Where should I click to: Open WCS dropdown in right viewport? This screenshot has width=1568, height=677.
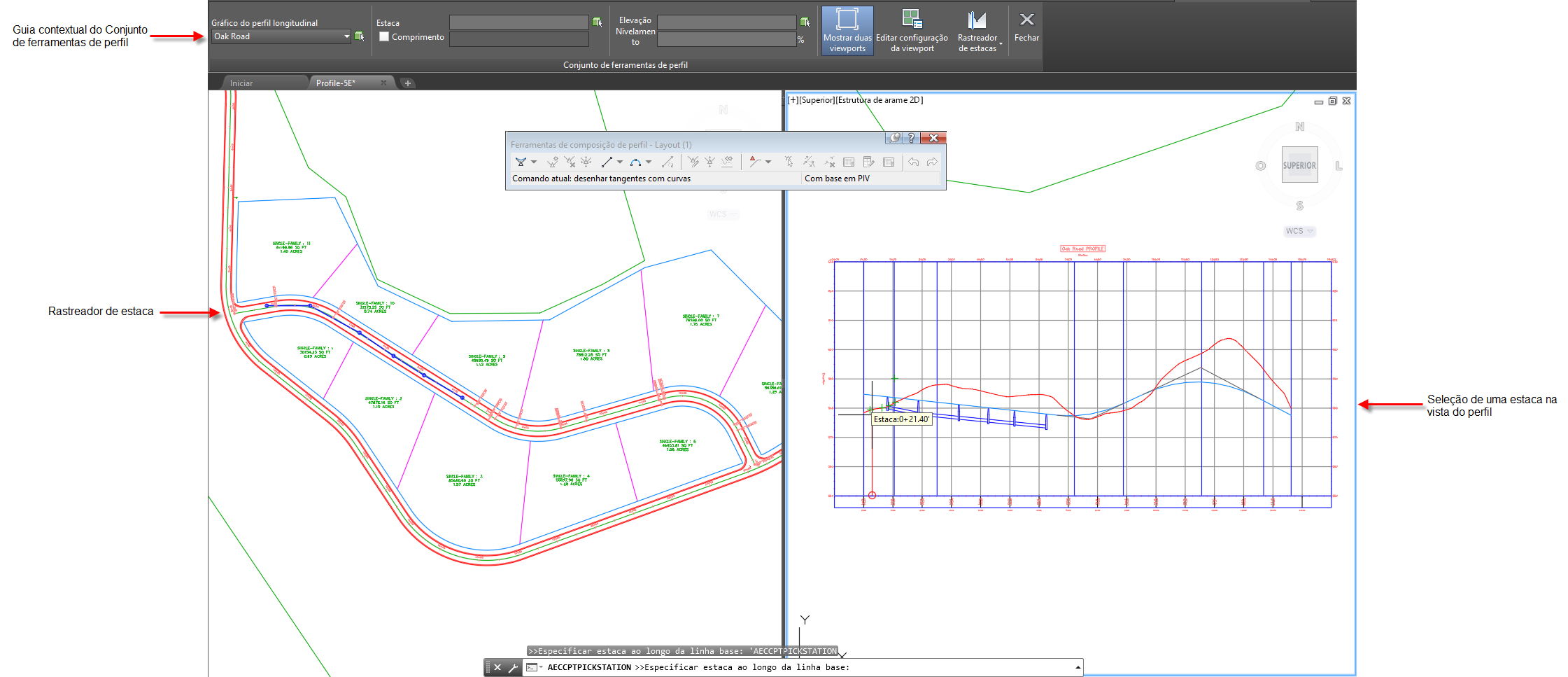[1299, 231]
